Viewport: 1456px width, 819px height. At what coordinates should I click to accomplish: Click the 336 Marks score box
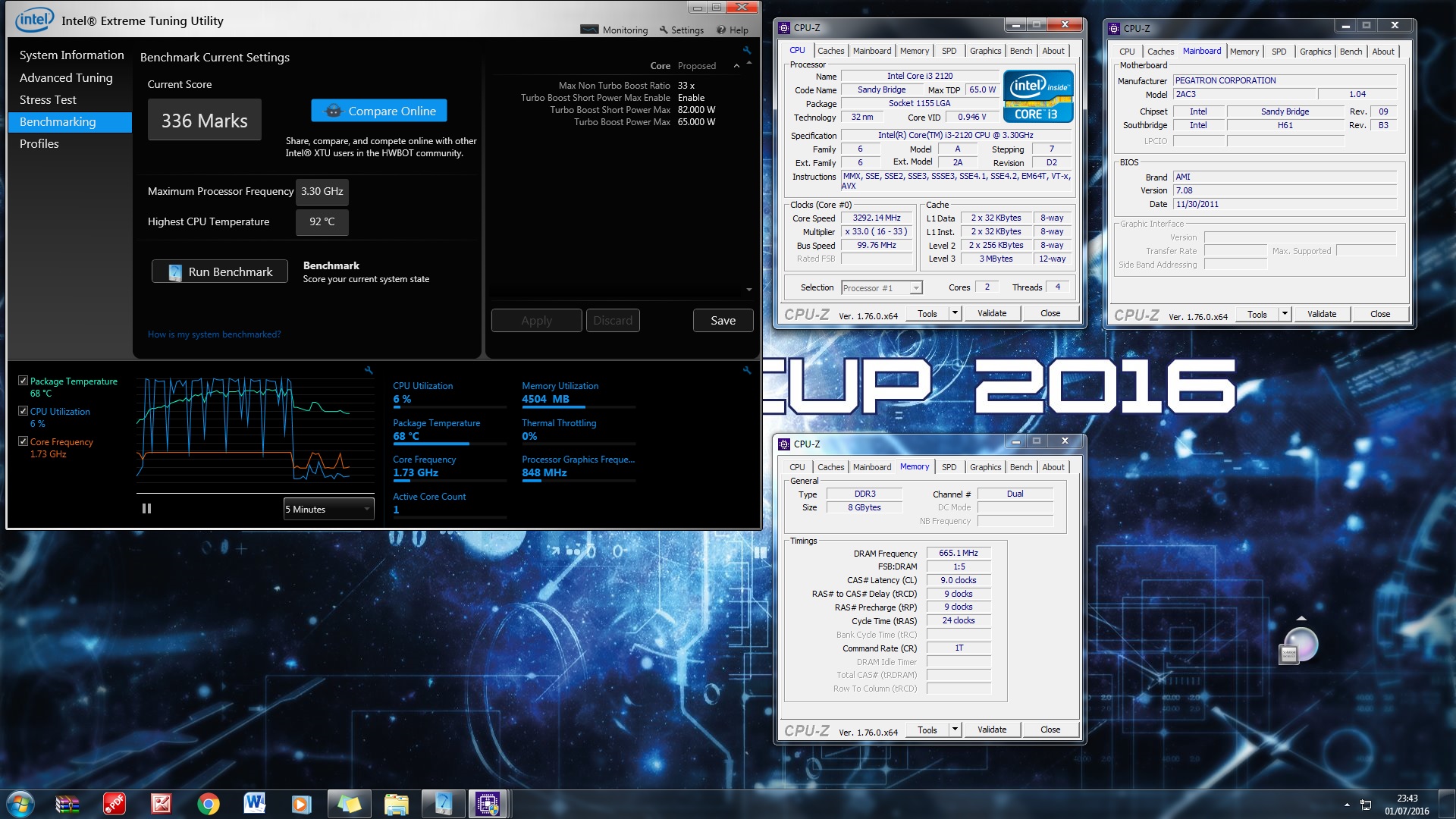coord(205,121)
